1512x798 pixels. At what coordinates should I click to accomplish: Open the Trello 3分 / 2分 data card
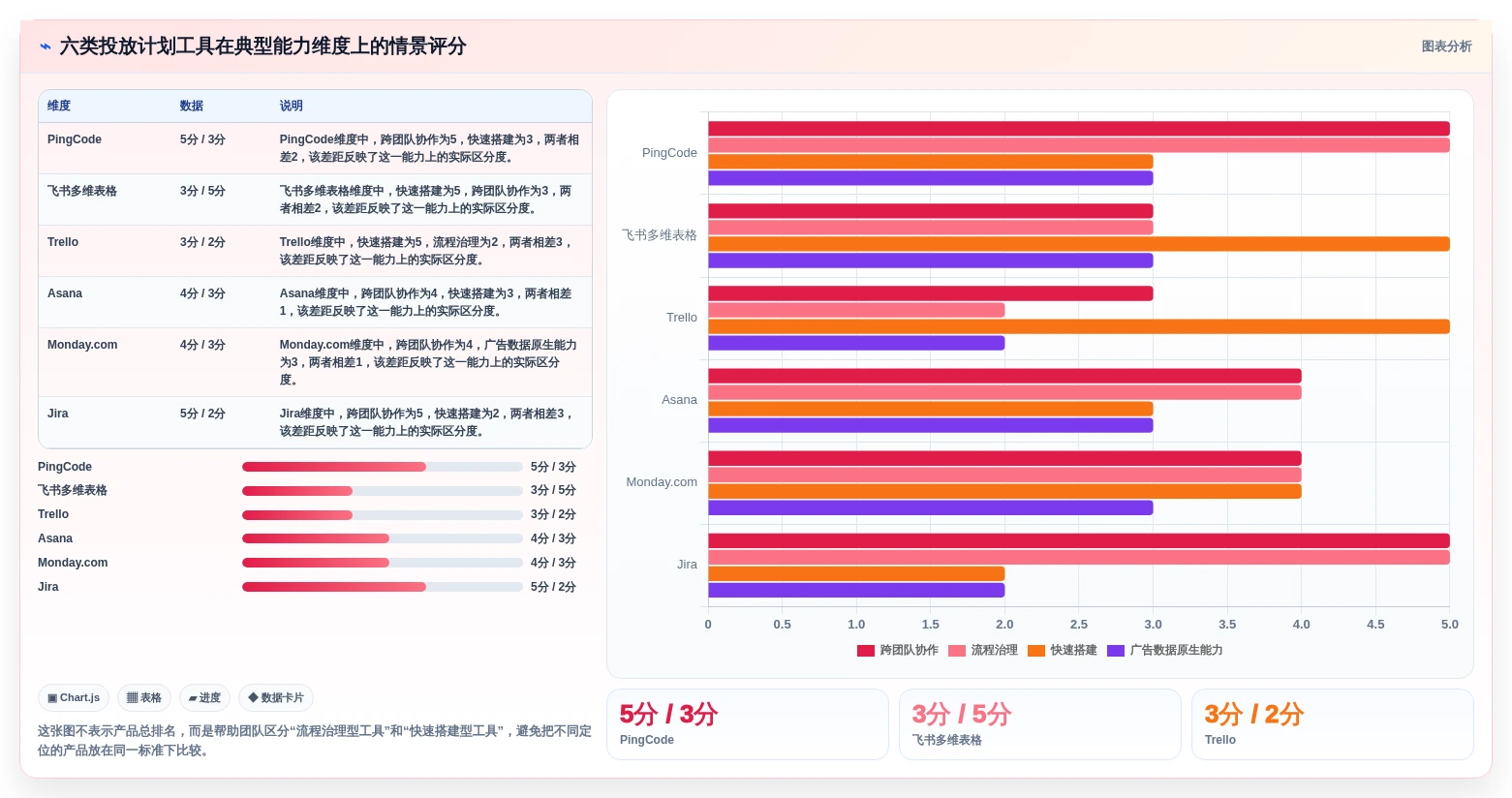(x=1333, y=724)
